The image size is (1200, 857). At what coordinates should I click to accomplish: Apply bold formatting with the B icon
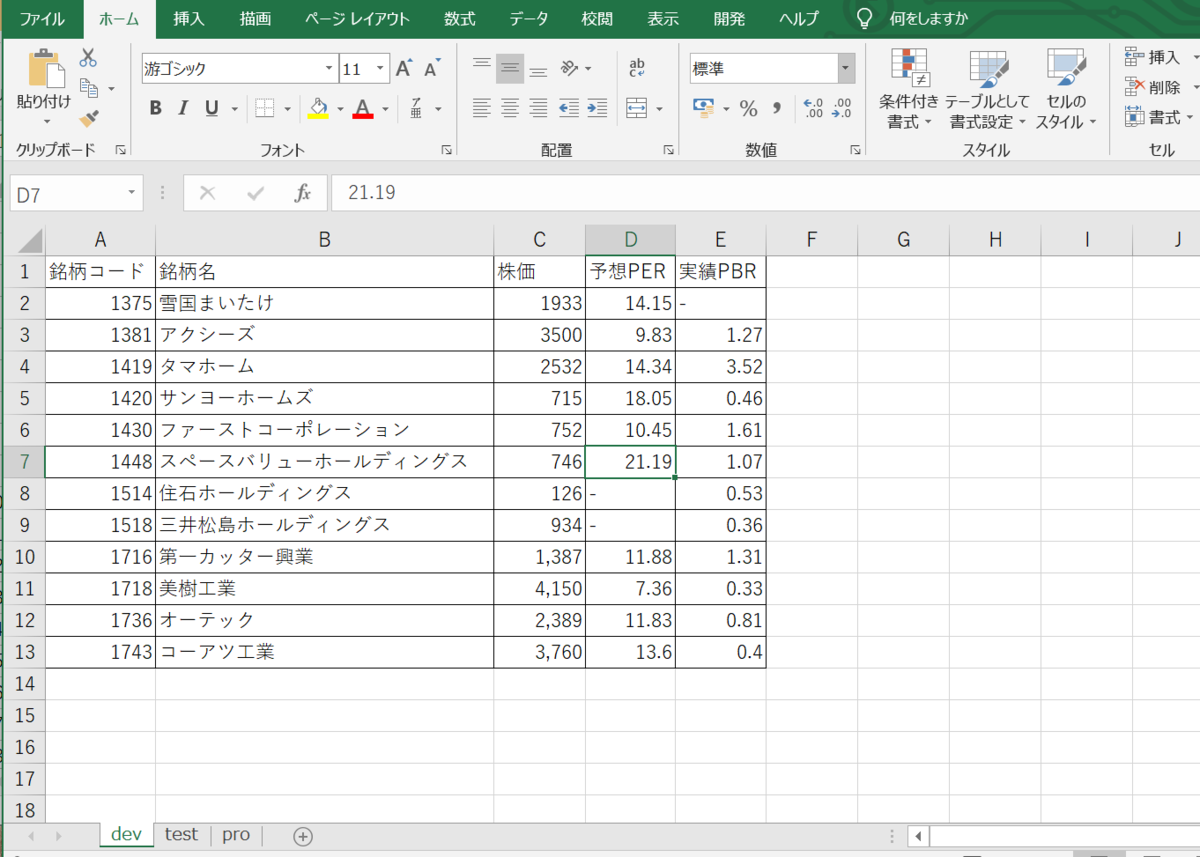click(155, 108)
